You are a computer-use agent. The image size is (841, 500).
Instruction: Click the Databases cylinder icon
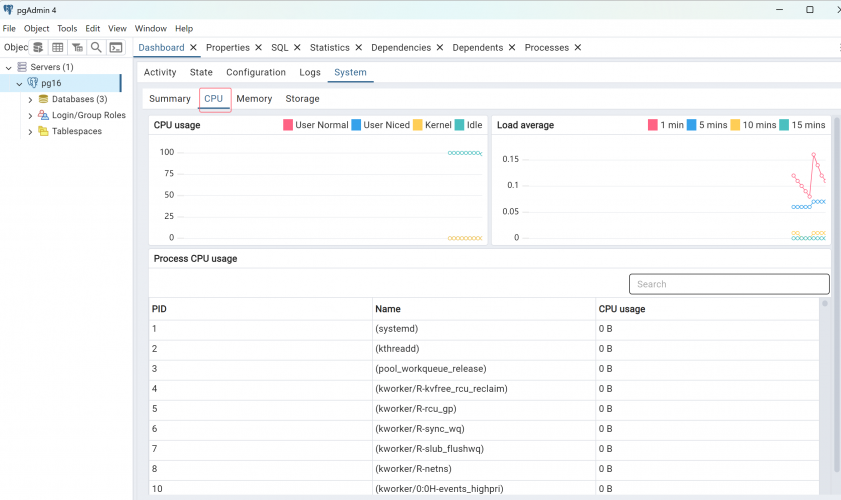click(x=43, y=99)
